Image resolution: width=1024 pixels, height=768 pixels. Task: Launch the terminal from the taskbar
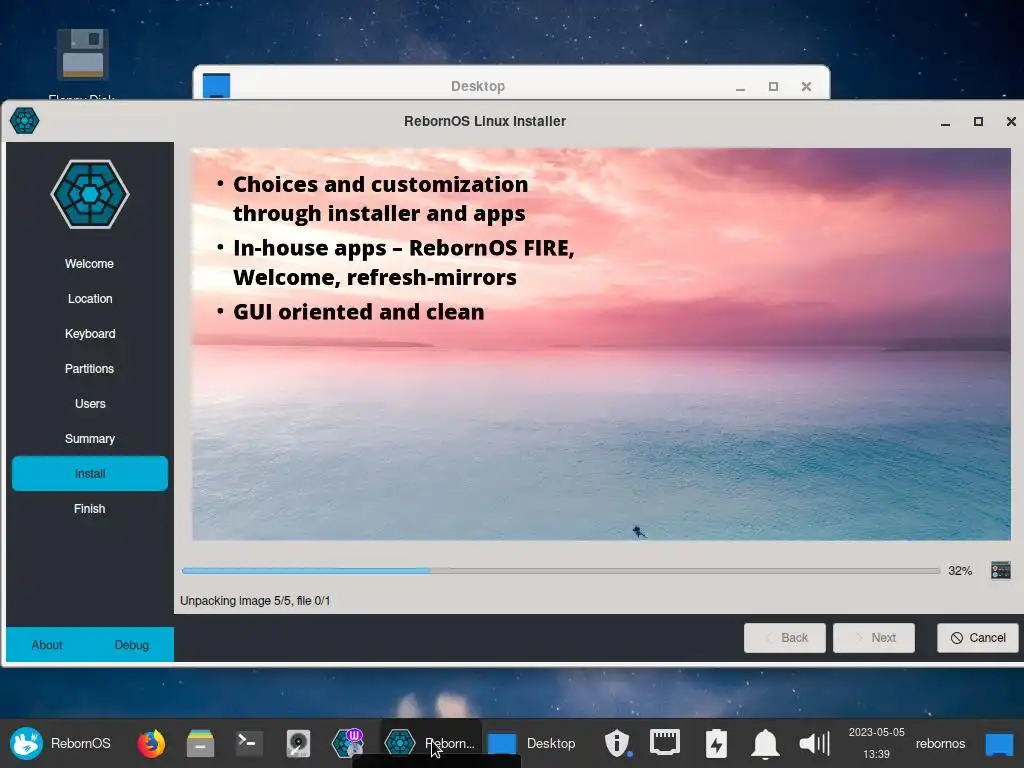(x=249, y=743)
